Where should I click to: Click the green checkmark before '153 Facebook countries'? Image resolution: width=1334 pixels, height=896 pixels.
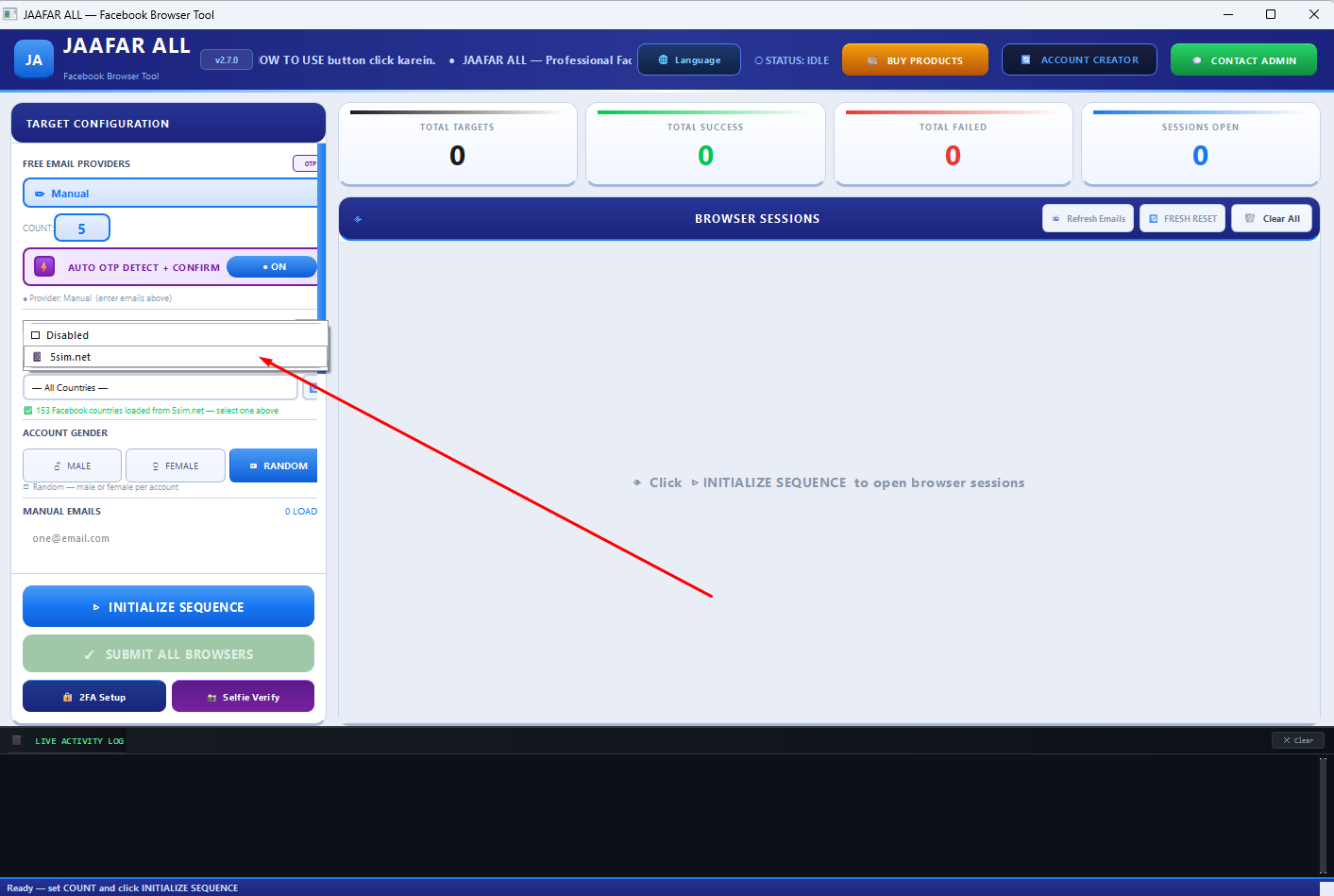[x=27, y=411]
